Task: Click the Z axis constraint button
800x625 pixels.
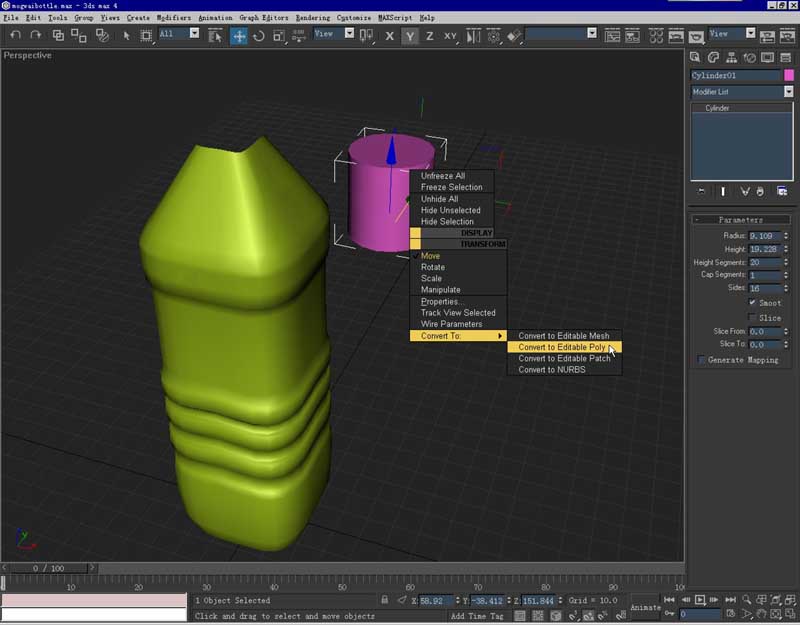Action: [430, 36]
